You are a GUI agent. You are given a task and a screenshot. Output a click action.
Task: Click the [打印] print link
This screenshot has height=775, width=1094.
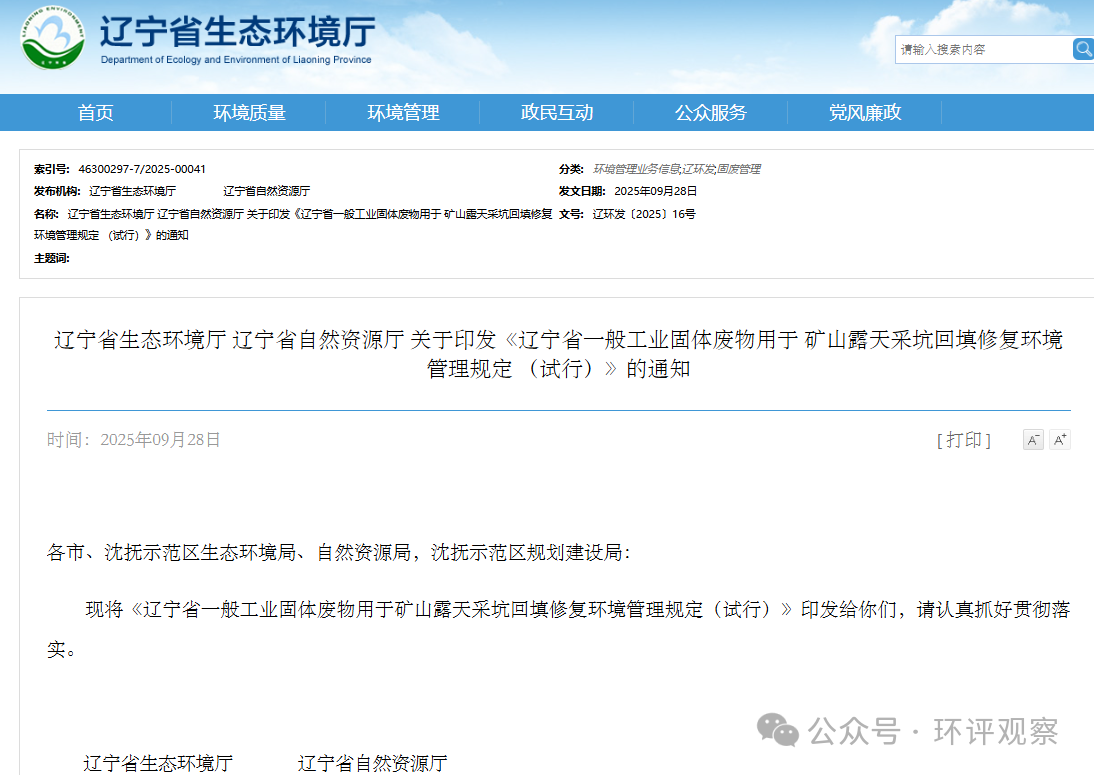(963, 440)
